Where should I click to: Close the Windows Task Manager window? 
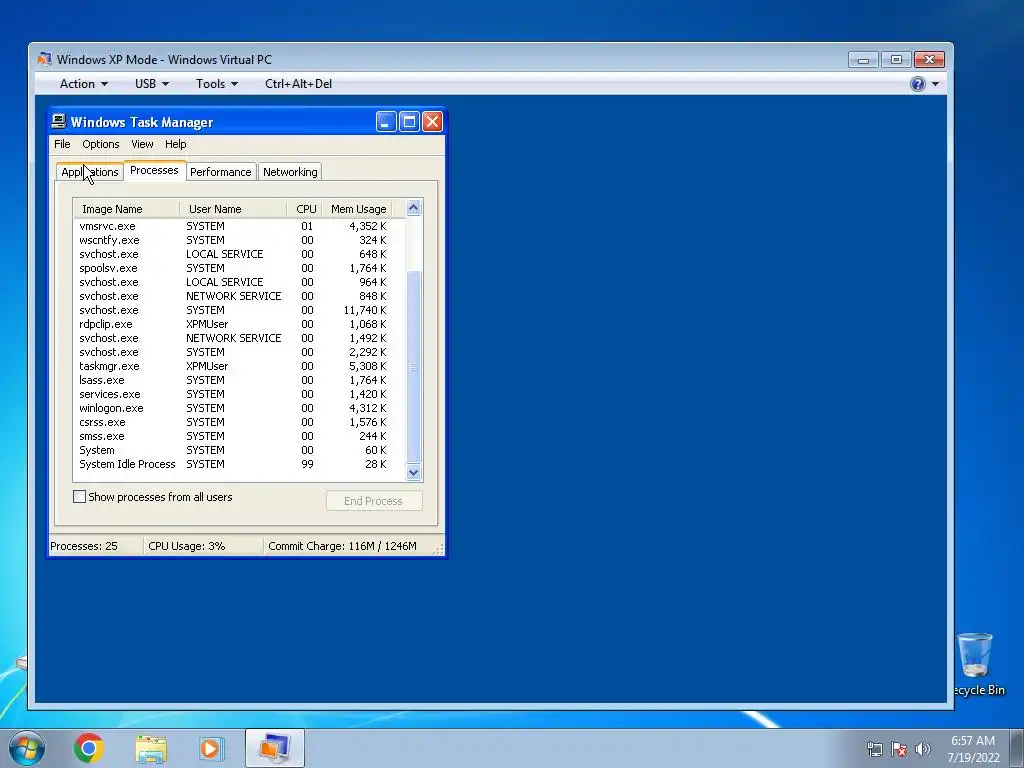[x=432, y=121]
